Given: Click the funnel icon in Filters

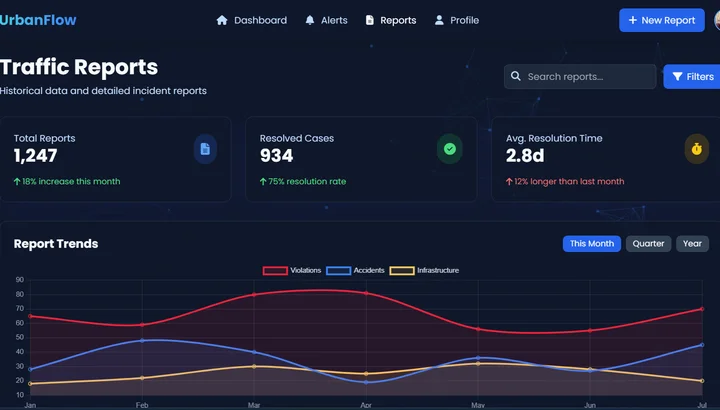Looking at the screenshot, I should coord(677,77).
